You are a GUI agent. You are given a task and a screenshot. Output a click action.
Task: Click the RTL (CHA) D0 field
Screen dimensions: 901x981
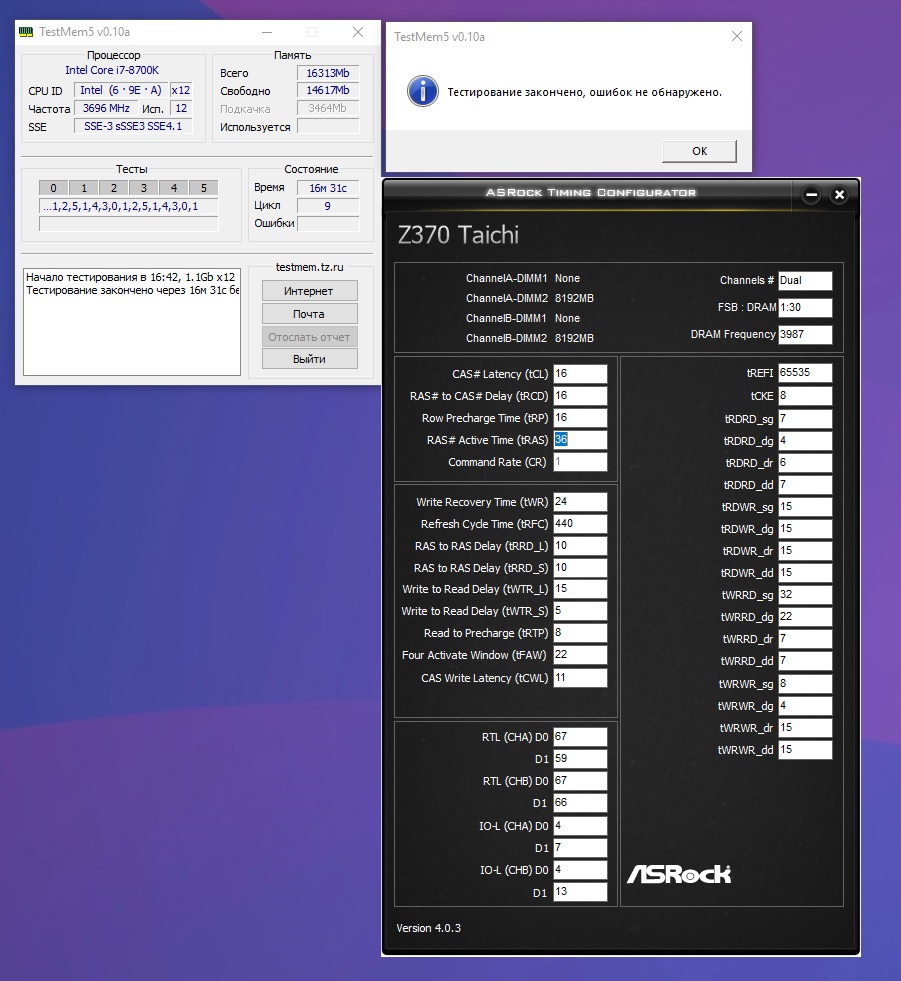580,736
